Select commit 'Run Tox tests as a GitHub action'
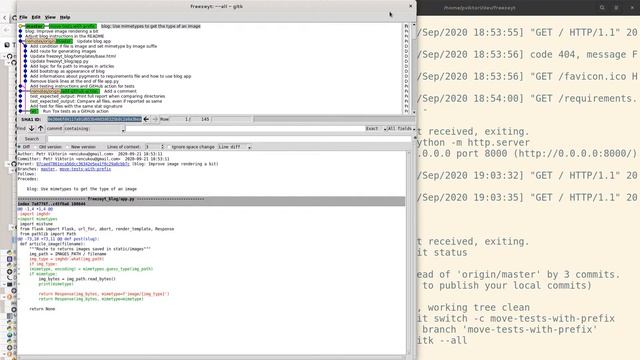Viewport: 640px width, 360px height. (x=76, y=111)
